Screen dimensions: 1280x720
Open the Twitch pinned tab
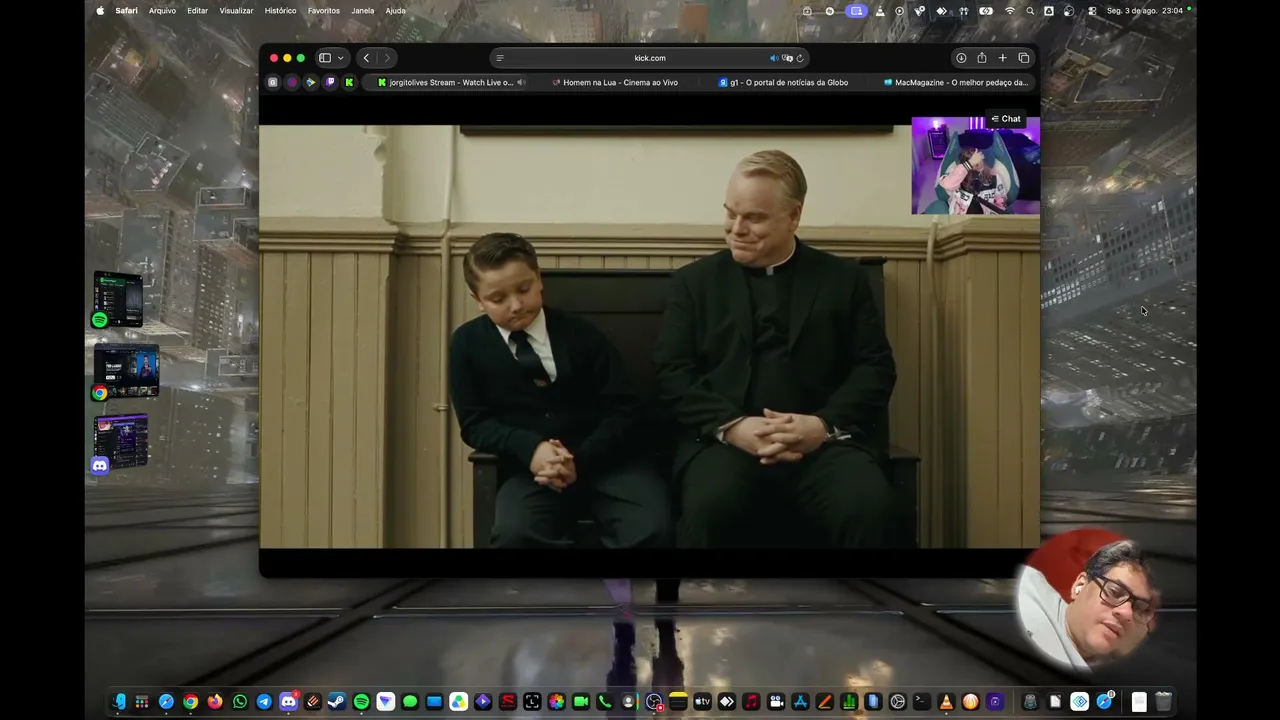click(330, 82)
